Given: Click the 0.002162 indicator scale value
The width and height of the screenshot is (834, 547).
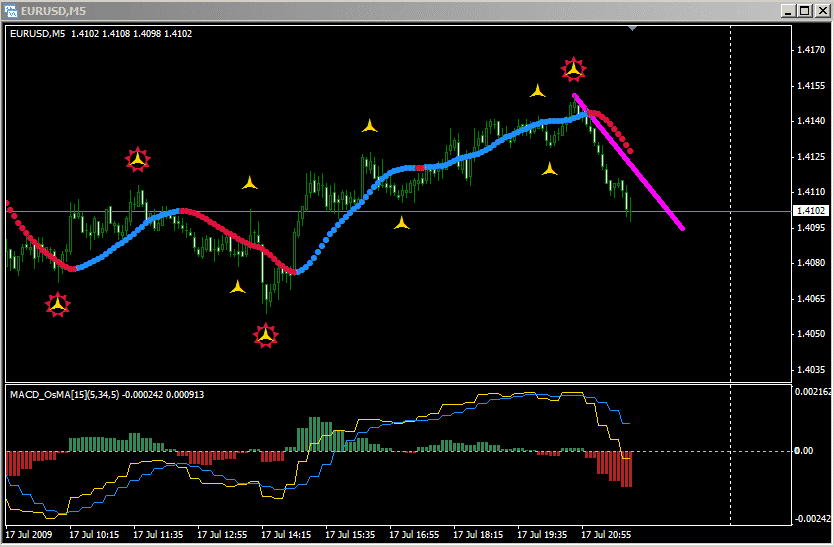Looking at the screenshot, I should point(813,392).
